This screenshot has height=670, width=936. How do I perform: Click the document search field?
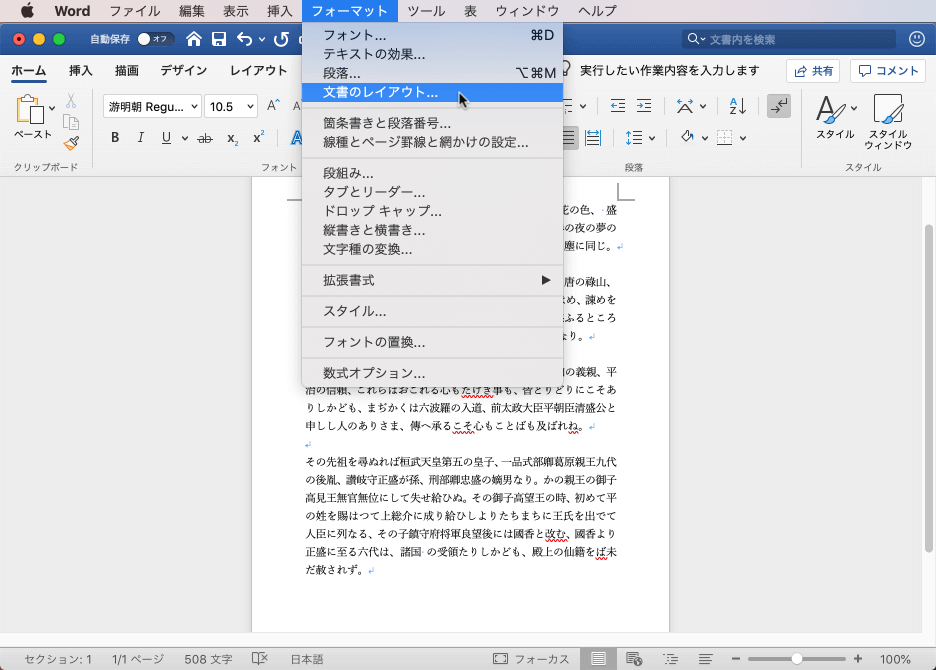tap(790, 39)
